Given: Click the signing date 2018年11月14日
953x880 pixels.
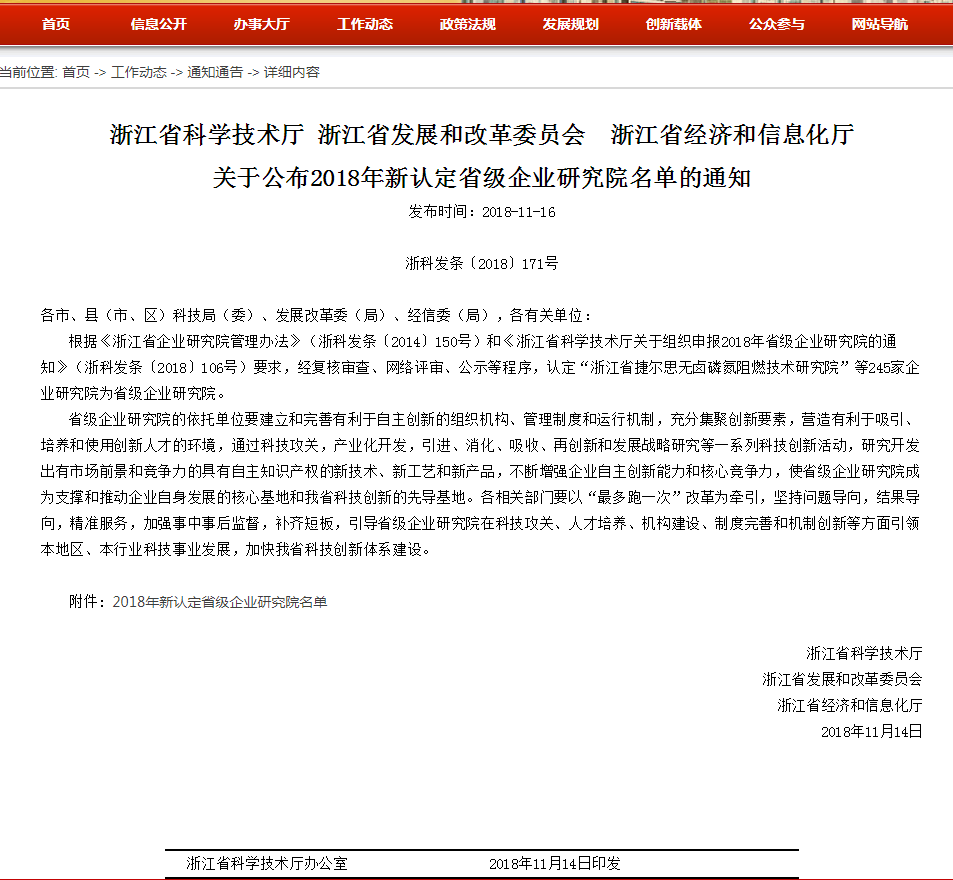Looking at the screenshot, I should 870,731.
